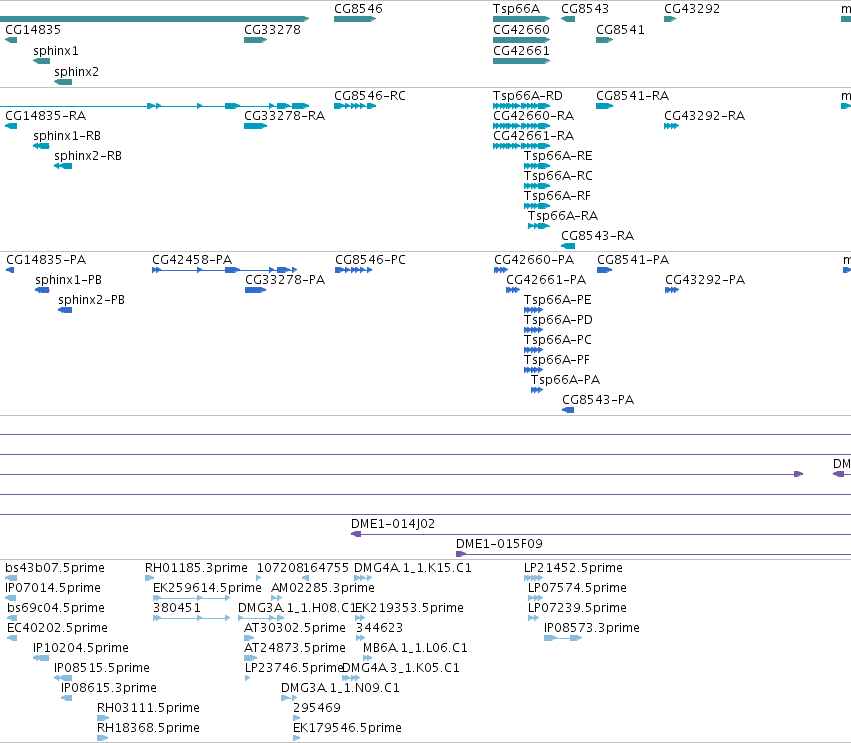Image resolution: width=851 pixels, height=743 pixels.
Task: Select the CG33278-PA protein label
Action: pos(285,280)
